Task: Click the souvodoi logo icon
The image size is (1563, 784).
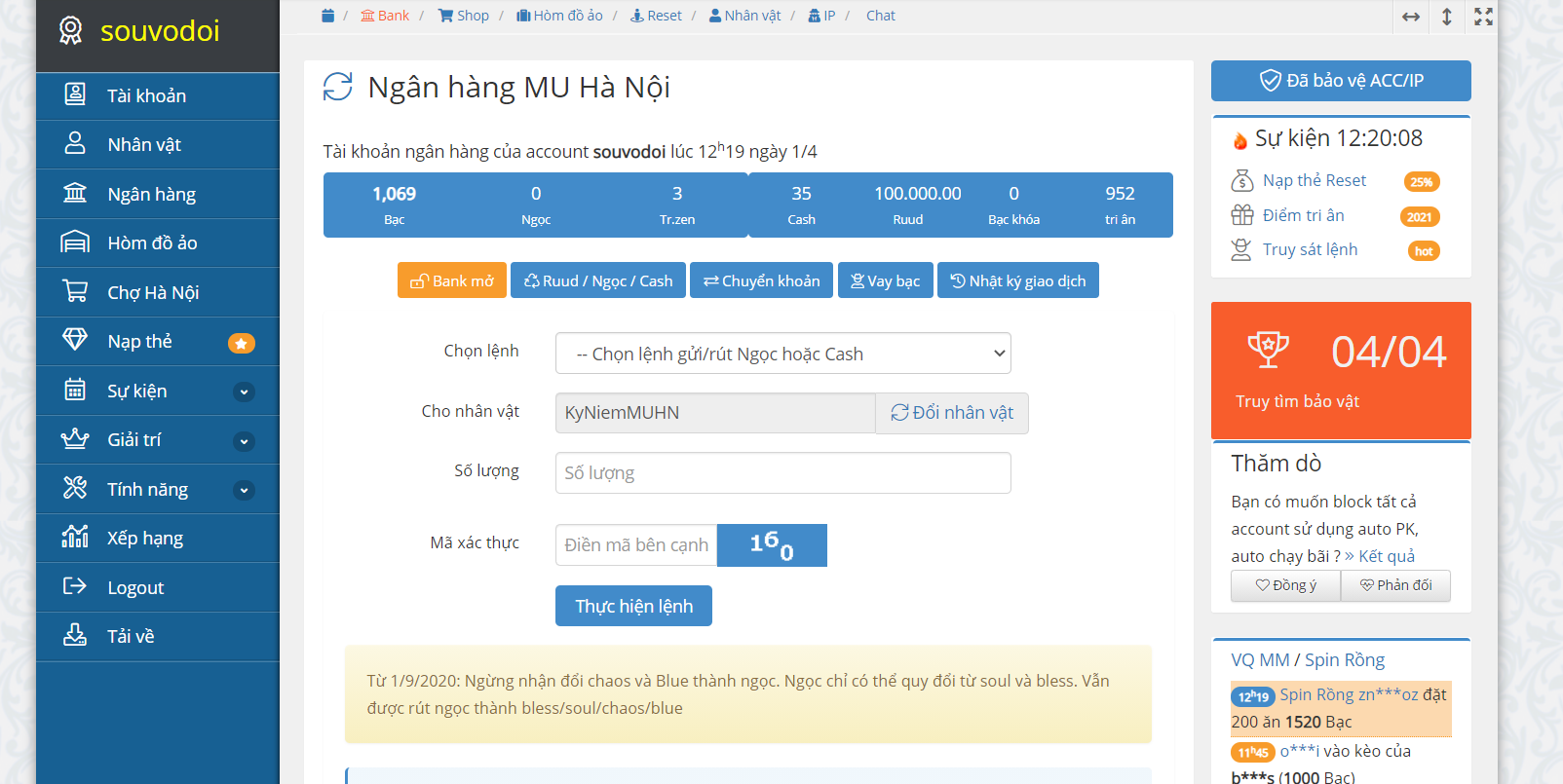Action: click(70, 31)
